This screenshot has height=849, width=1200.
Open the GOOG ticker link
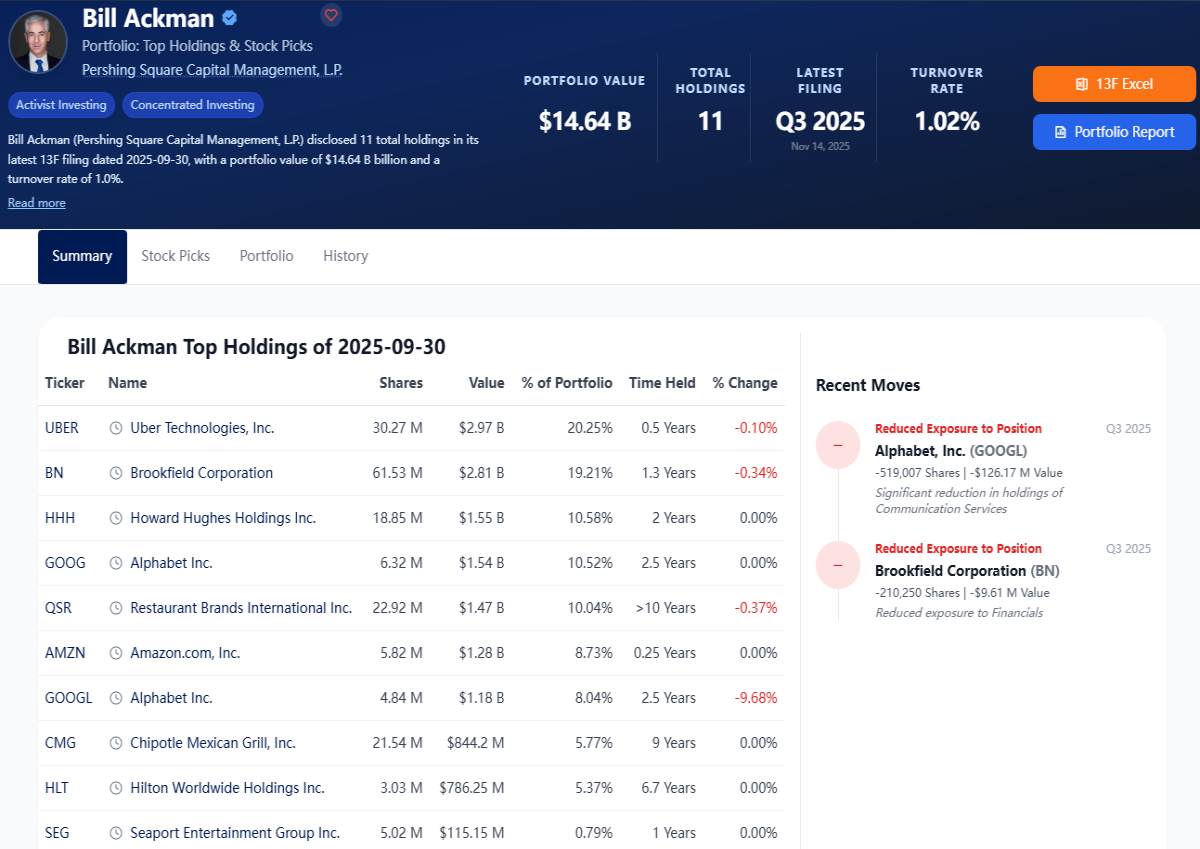pyautogui.click(x=65, y=563)
